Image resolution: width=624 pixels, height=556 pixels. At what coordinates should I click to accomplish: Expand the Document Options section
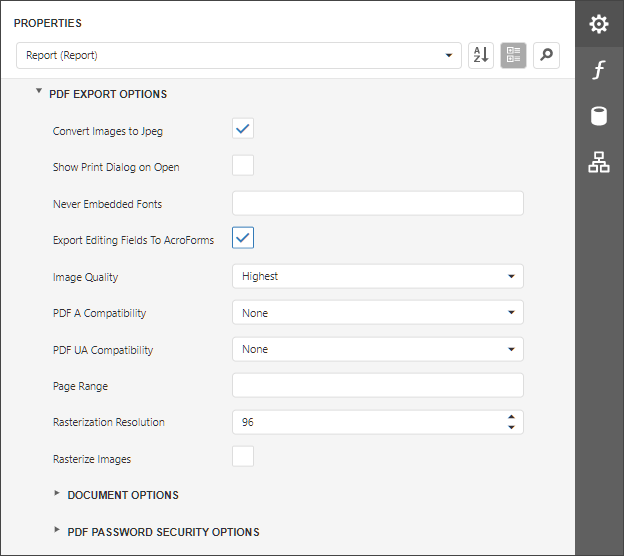click(x=57, y=493)
